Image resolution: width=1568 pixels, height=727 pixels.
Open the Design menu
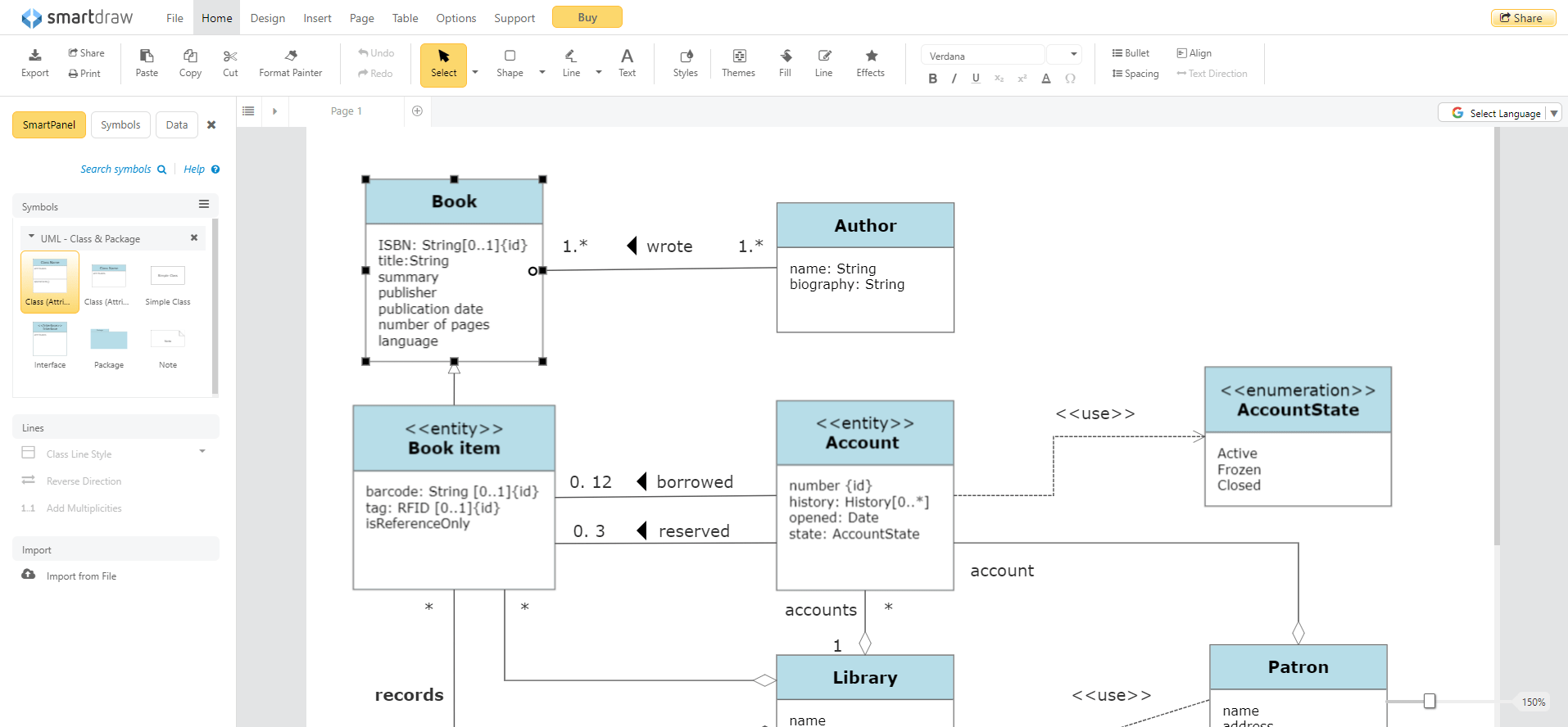click(x=268, y=18)
